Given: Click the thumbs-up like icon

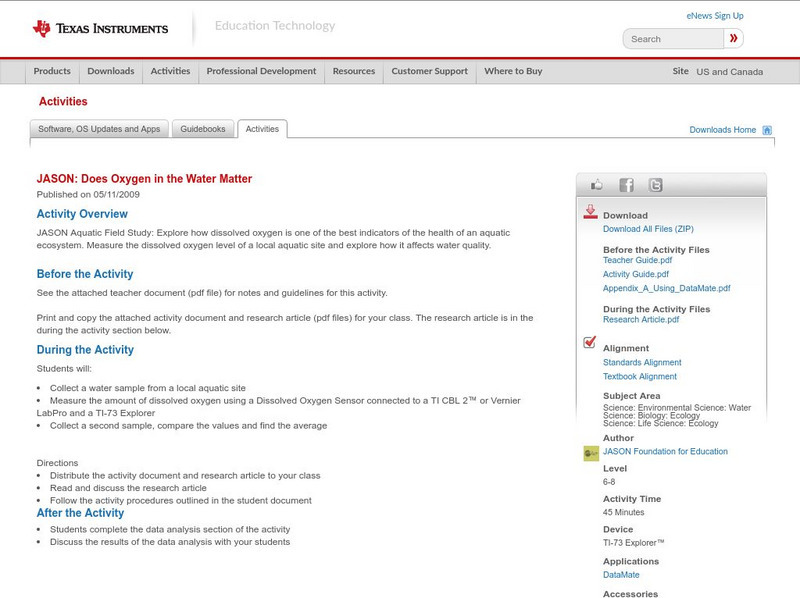Looking at the screenshot, I should 596,185.
